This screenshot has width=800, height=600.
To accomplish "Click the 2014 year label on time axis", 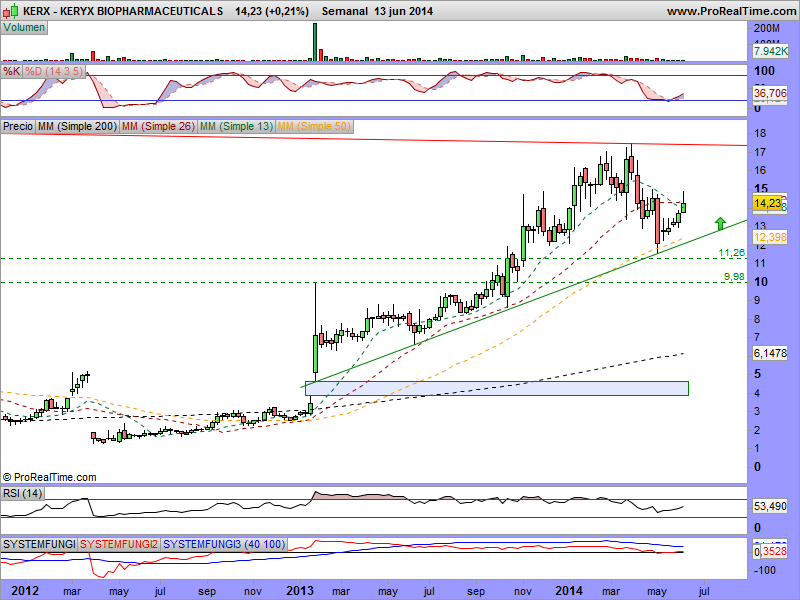I will (x=569, y=591).
